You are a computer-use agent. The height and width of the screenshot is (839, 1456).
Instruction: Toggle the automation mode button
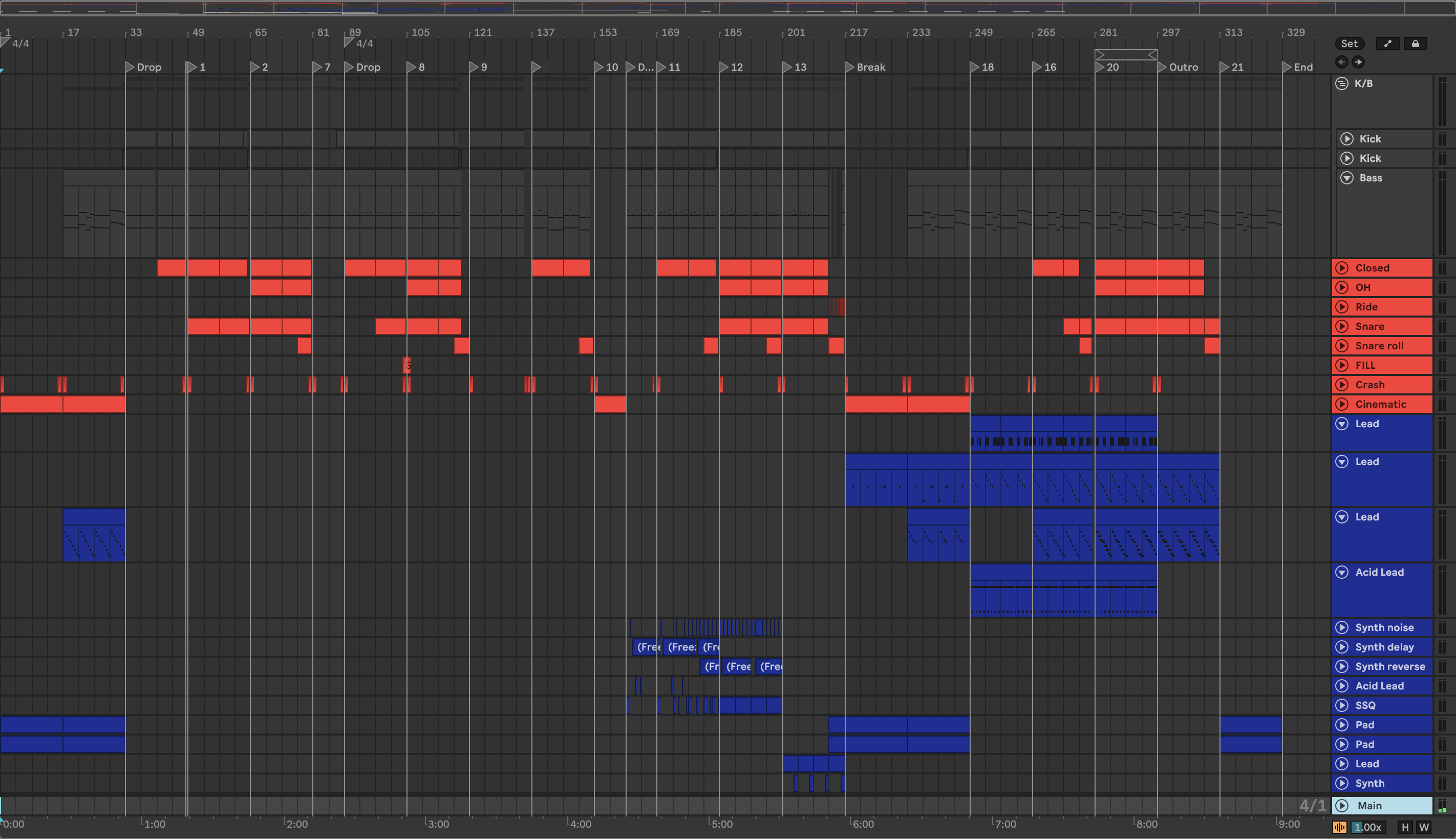(1387, 44)
